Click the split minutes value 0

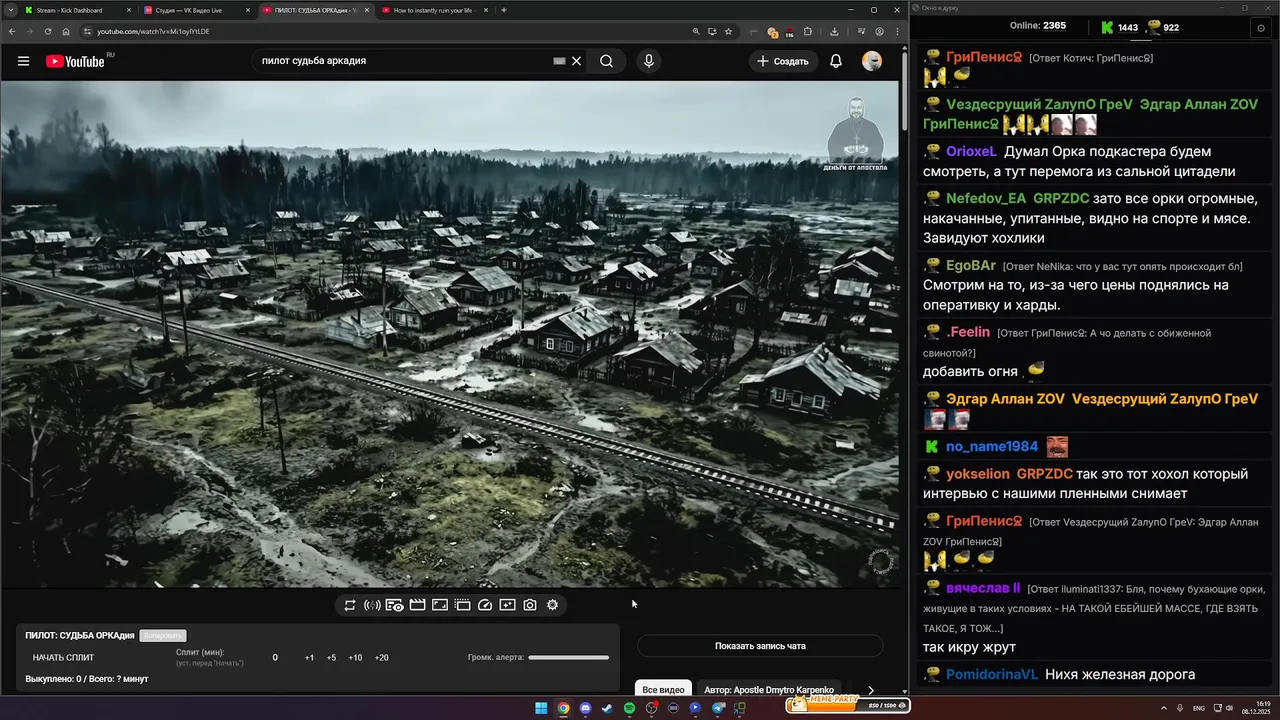(275, 658)
